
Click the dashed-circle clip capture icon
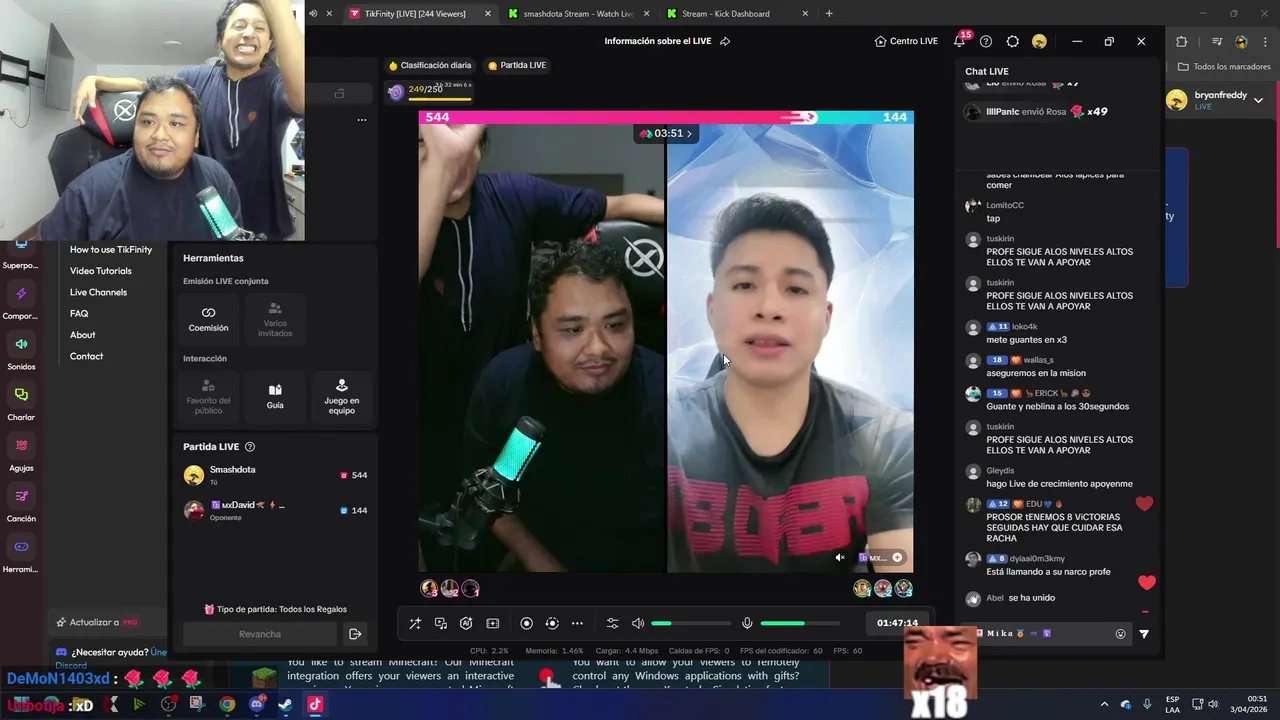tap(552, 623)
